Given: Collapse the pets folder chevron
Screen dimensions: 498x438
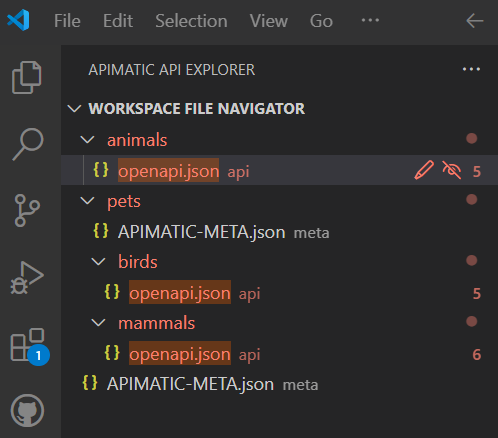Looking at the screenshot, I should pyautogui.click(x=87, y=201).
